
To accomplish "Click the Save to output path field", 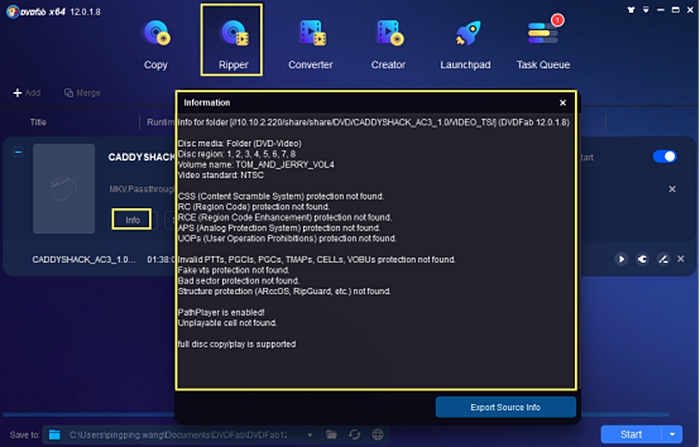I will tap(178, 435).
